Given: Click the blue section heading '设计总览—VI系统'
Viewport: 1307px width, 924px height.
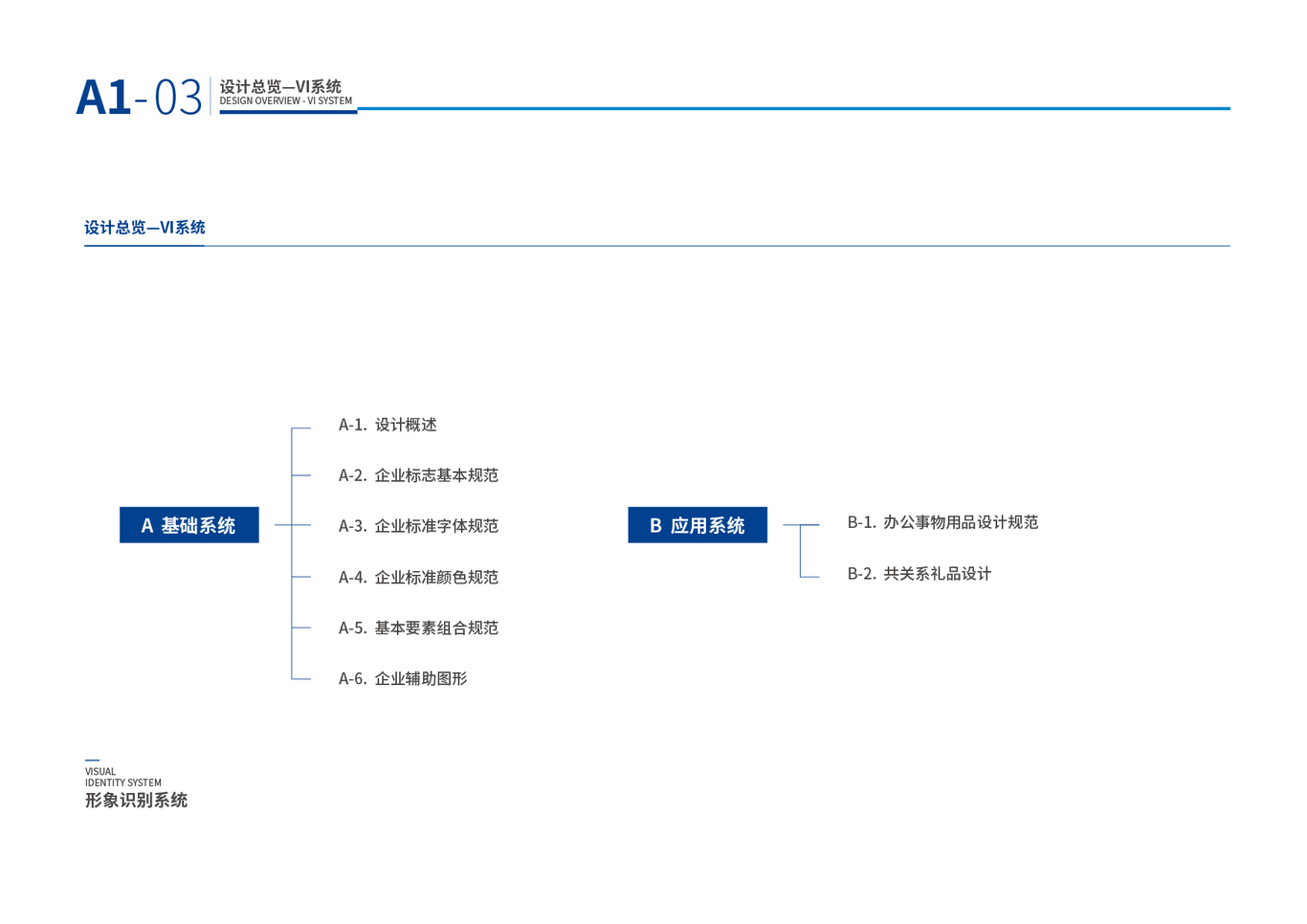Looking at the screenshot, I should pos(144,228).
